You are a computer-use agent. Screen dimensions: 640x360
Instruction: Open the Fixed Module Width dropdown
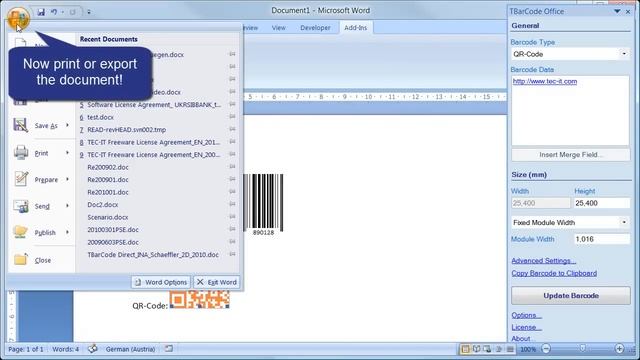pos(624,222)
